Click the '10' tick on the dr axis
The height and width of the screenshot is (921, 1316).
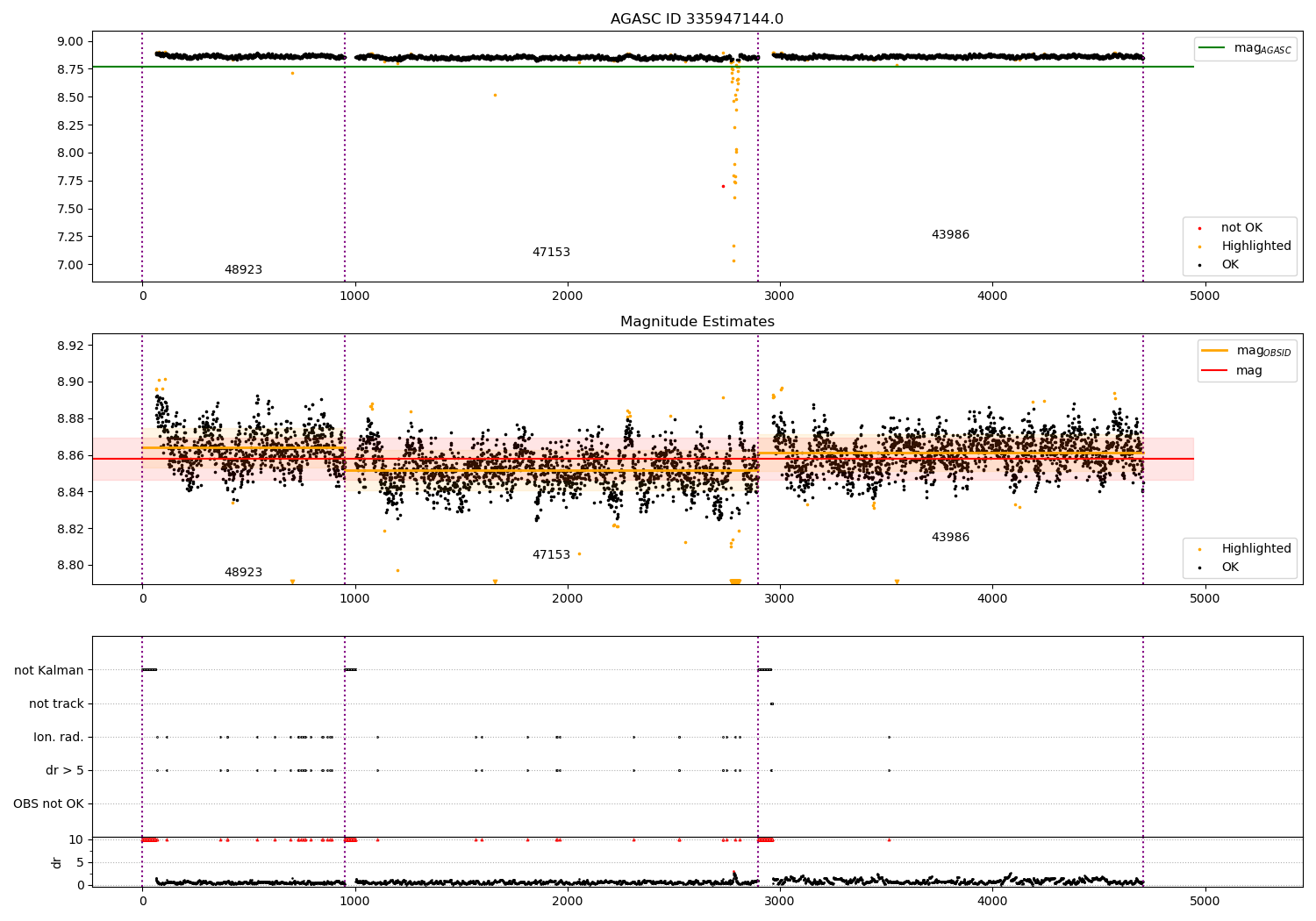pyautogui.click(x=76, y=840)
